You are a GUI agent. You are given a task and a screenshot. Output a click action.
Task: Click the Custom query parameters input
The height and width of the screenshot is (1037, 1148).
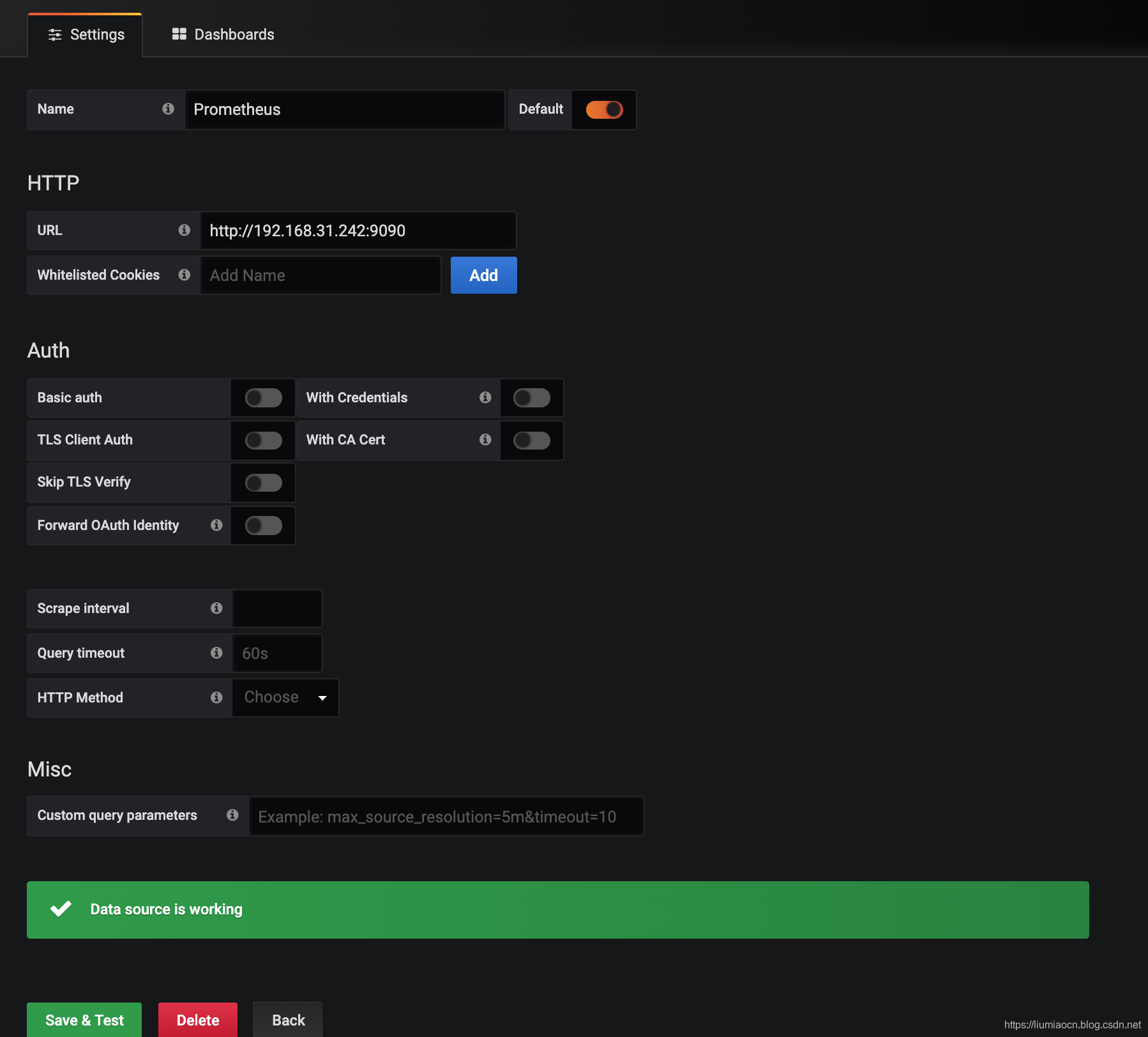(x=446, y=816)
